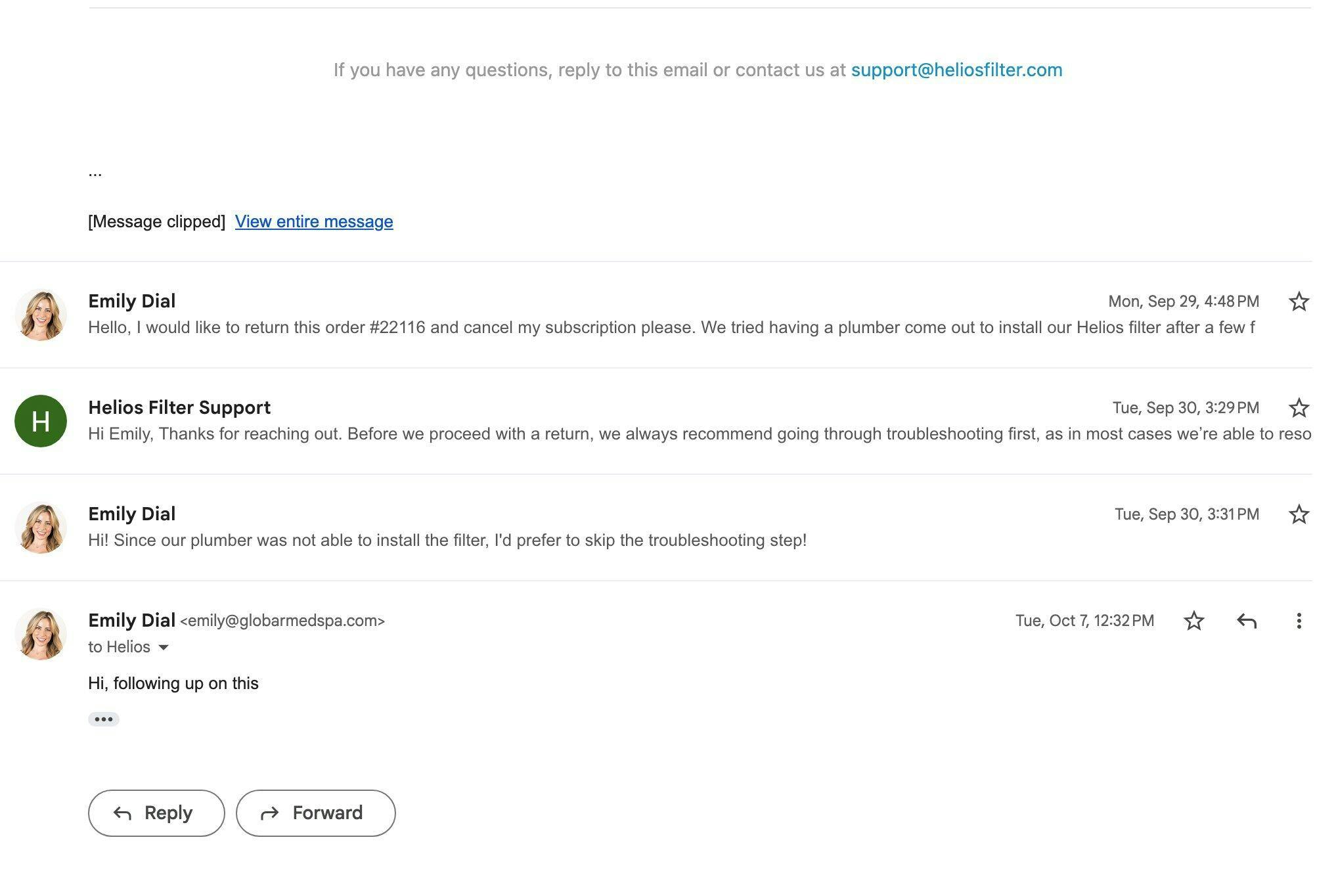This screenshot has width=1336, height=896.
Task: Star the Helios Filter Support message
Action: pos(1299,408)
